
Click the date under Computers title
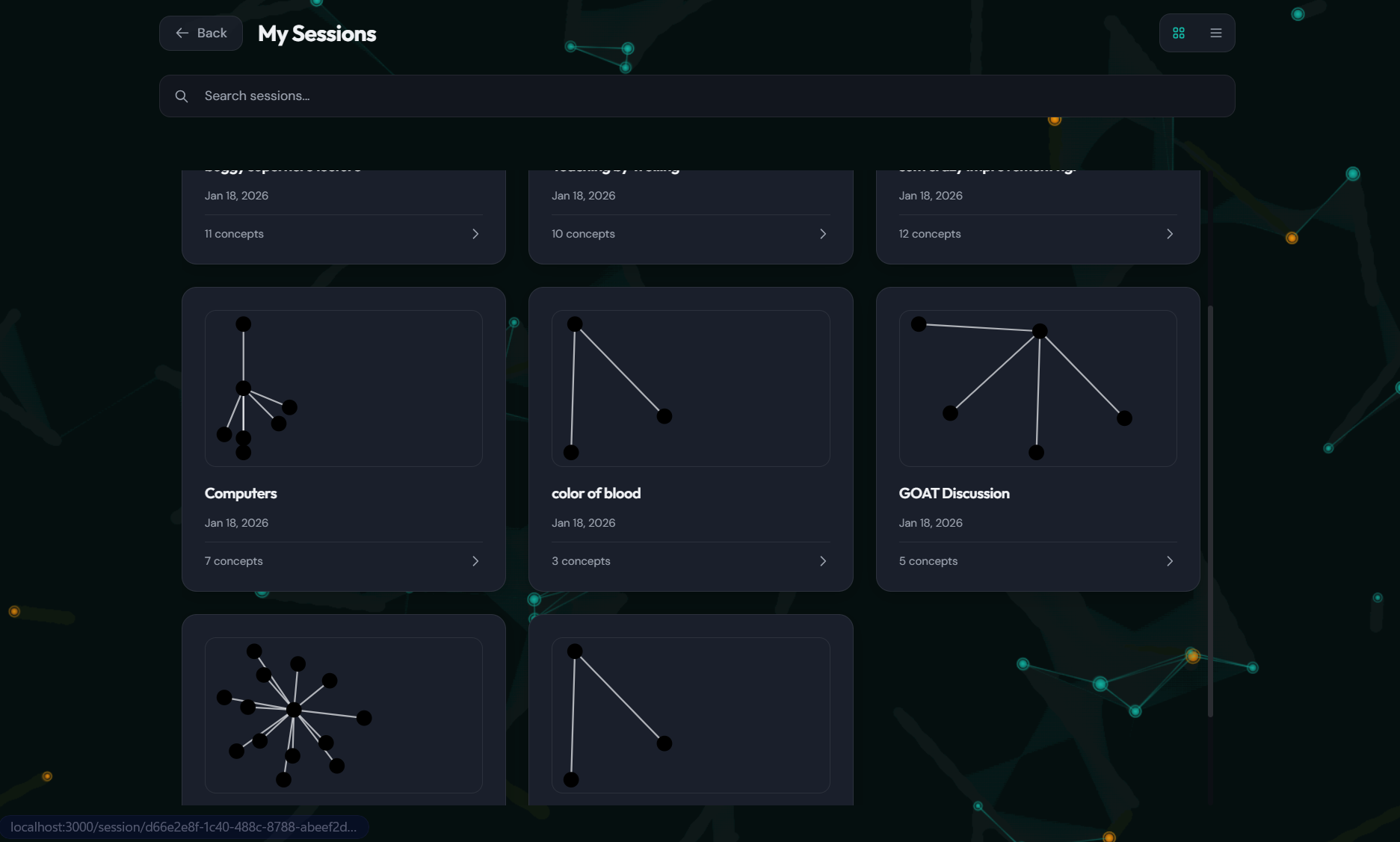click(236, 523)
